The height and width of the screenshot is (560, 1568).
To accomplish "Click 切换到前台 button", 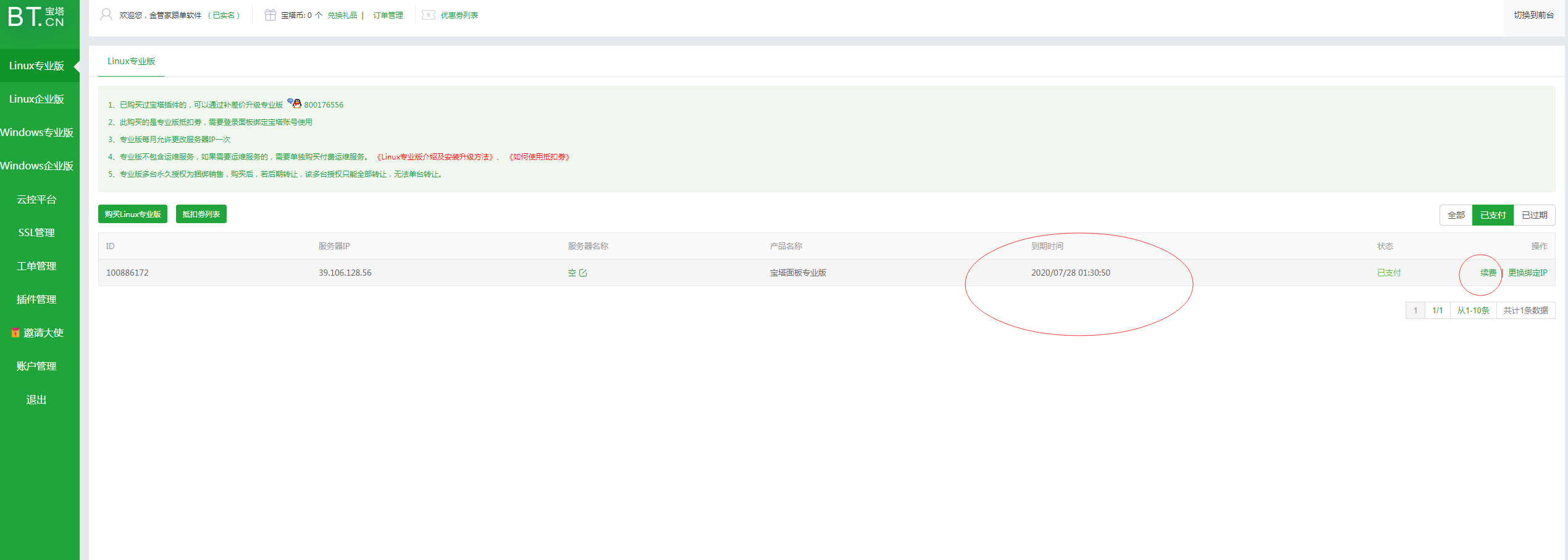I will click(x=1533, y=15).
